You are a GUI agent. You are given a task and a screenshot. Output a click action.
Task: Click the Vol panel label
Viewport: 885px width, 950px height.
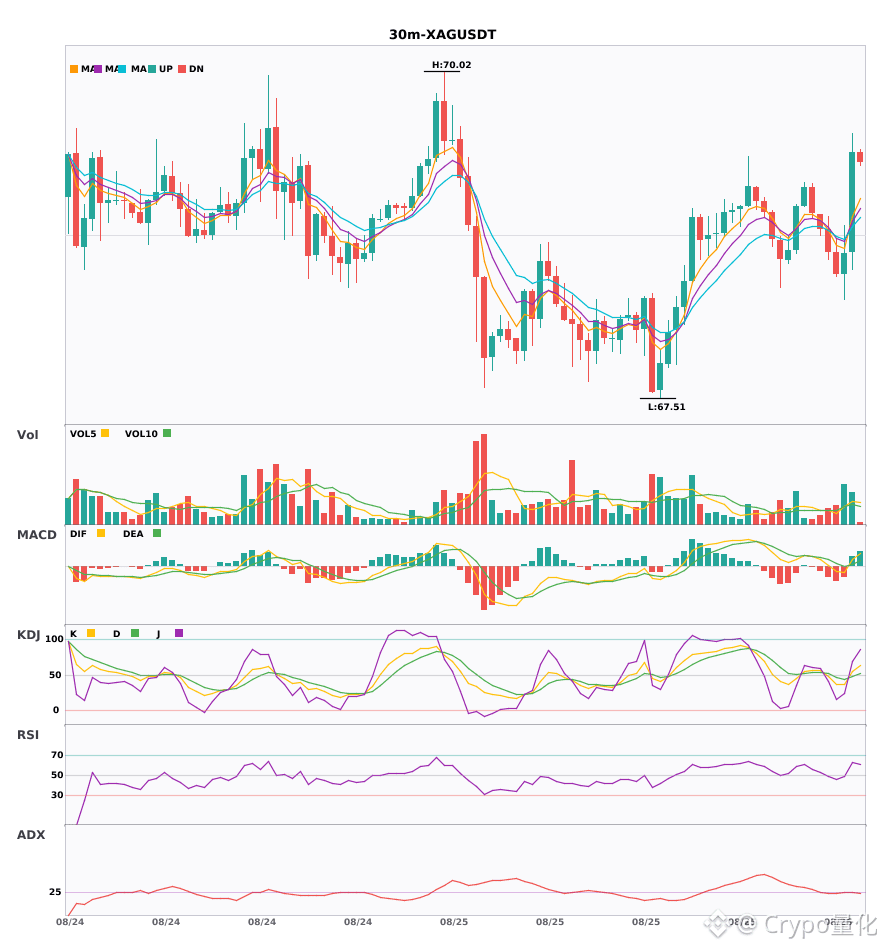pyautogui.click(x=27, y=434)
